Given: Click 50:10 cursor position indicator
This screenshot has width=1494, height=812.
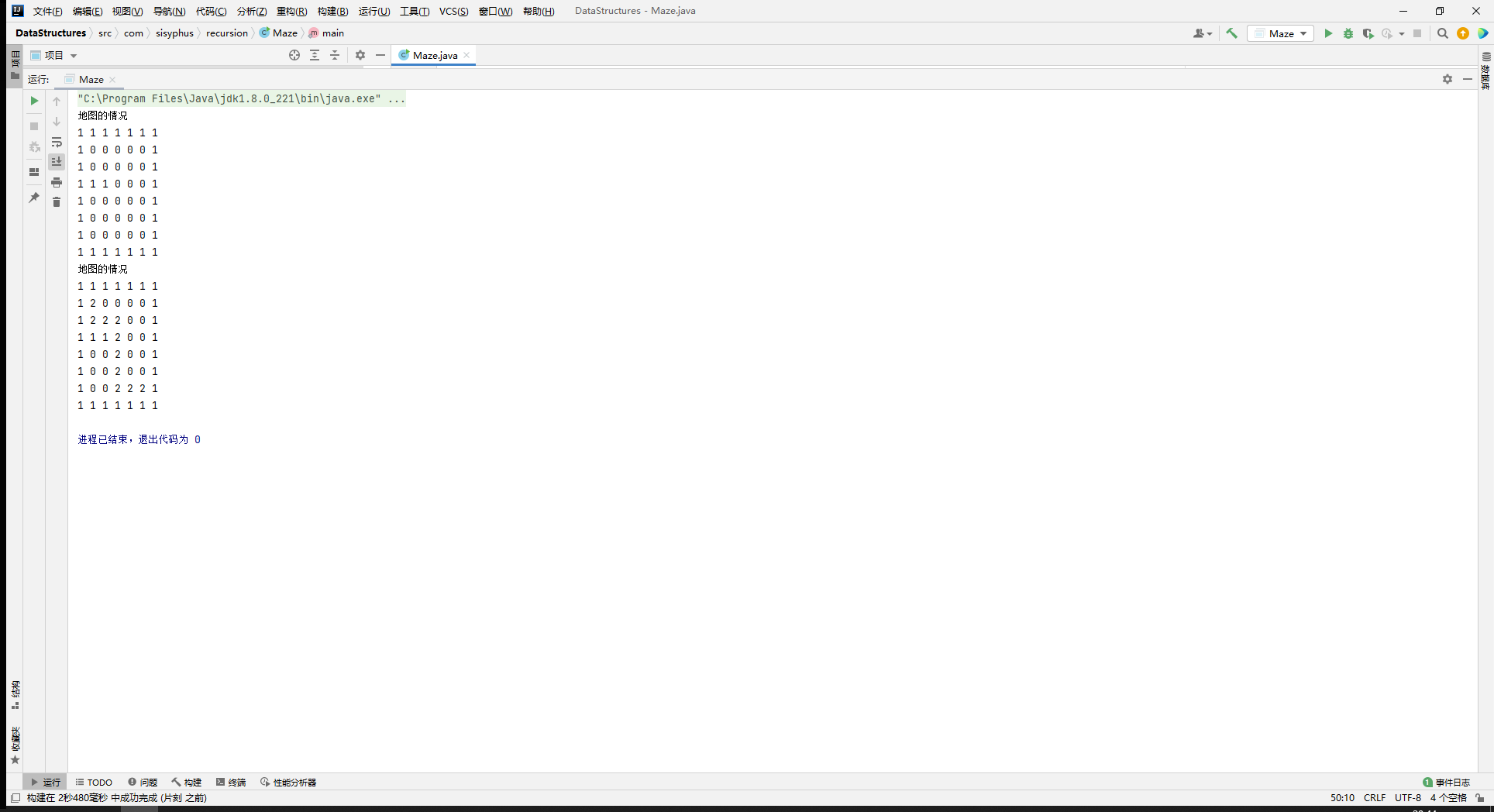Looking at the screenshot, I should 1342,797.
